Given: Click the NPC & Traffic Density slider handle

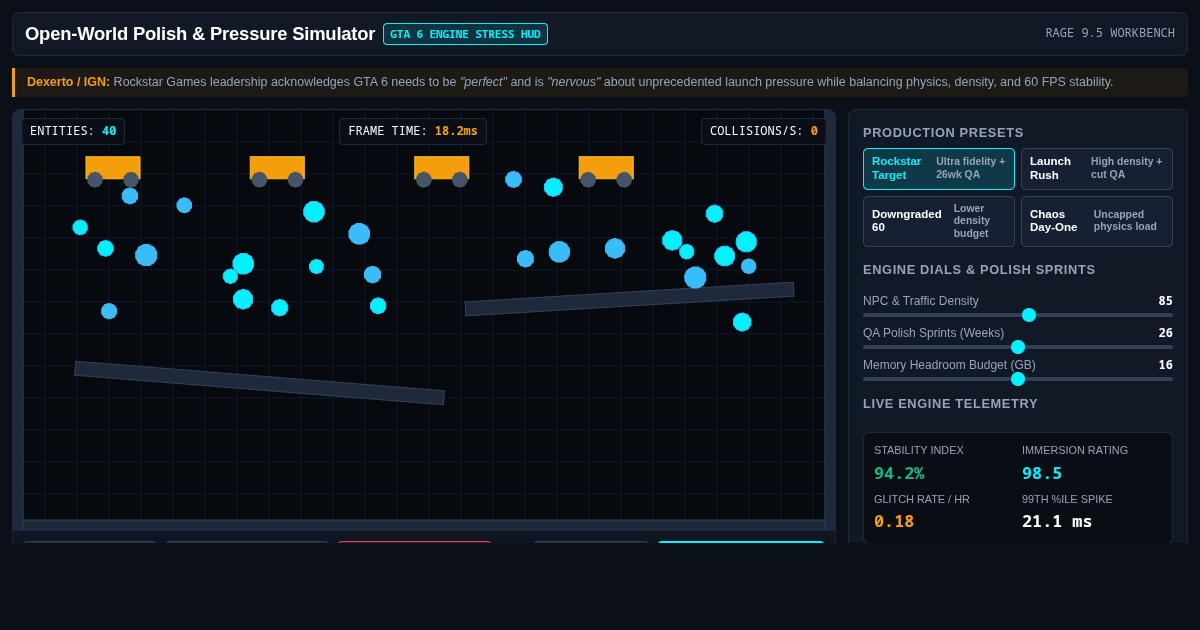Looking at the screenshot, I should [1029, 315].
